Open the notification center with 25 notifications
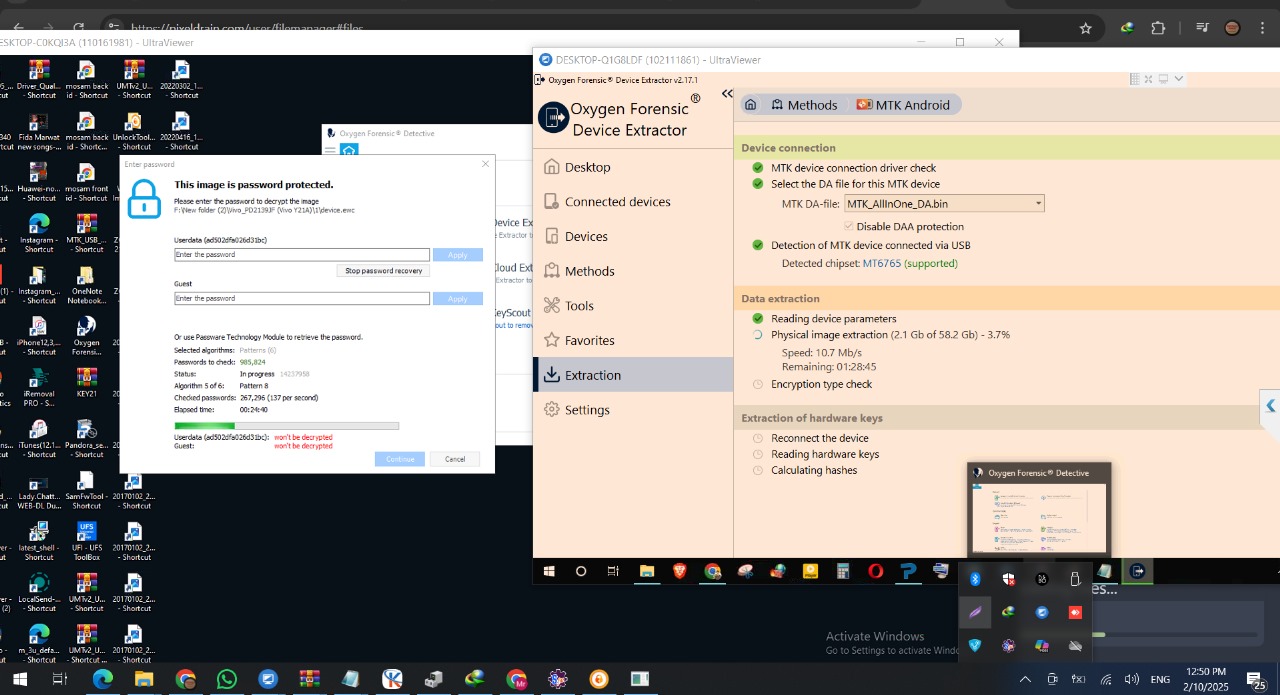This screenshot has width=1280, height=695. click(1256, 680)
